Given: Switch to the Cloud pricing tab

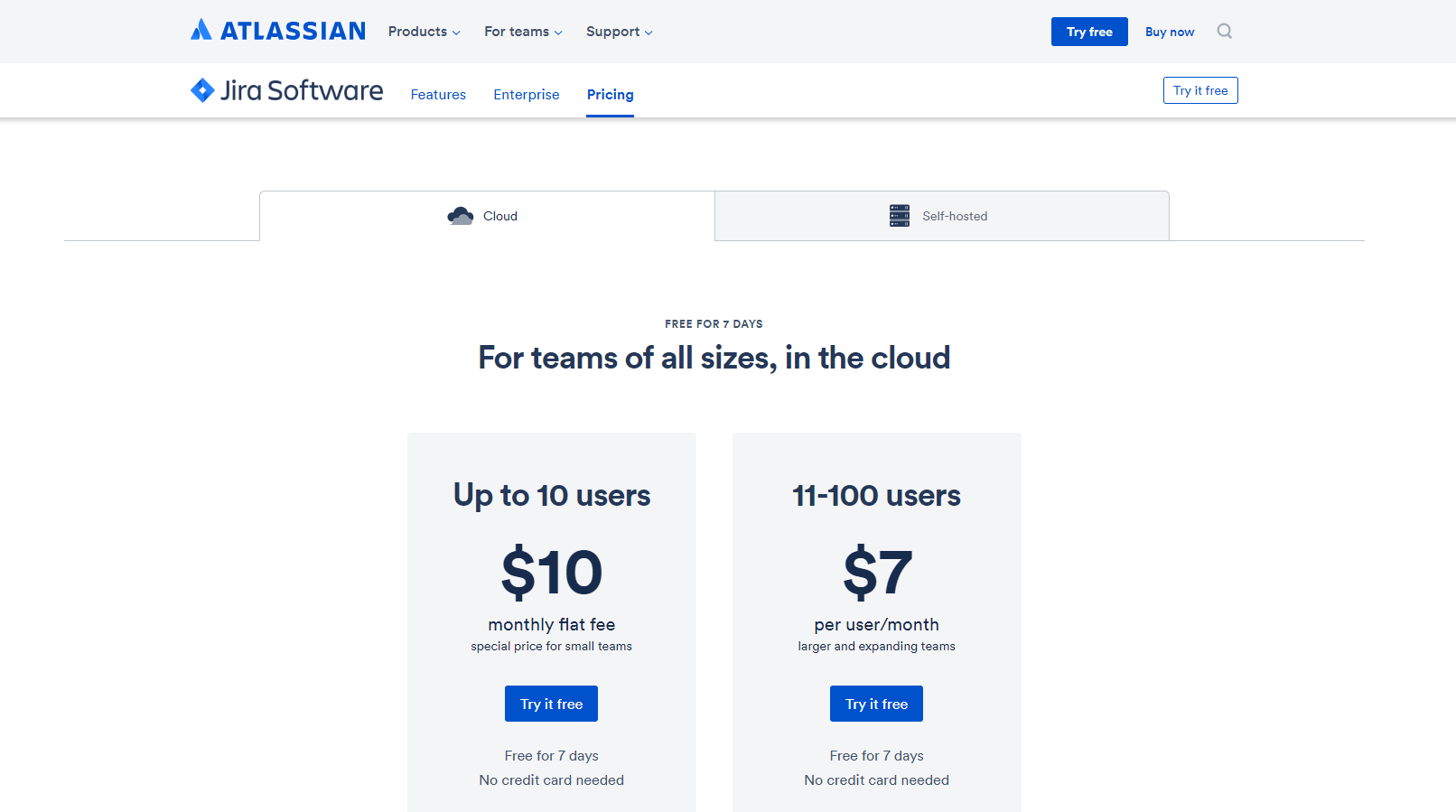Looking at the screenshot, I should coord(487,216).
